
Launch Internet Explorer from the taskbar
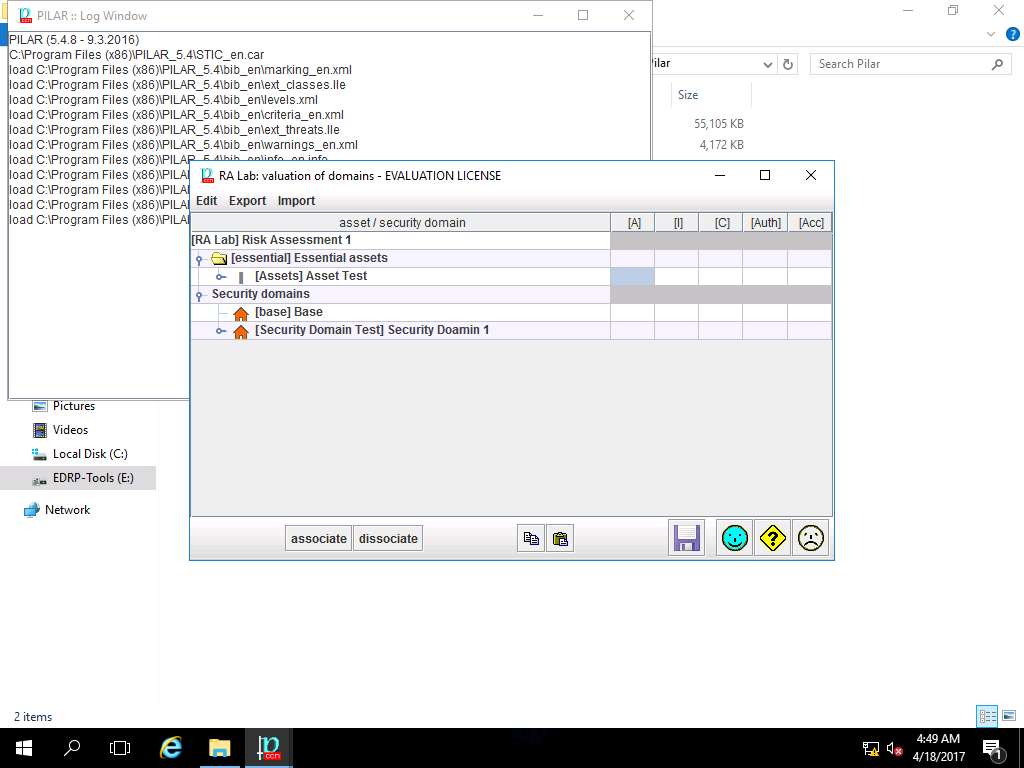tap(170, 748)
